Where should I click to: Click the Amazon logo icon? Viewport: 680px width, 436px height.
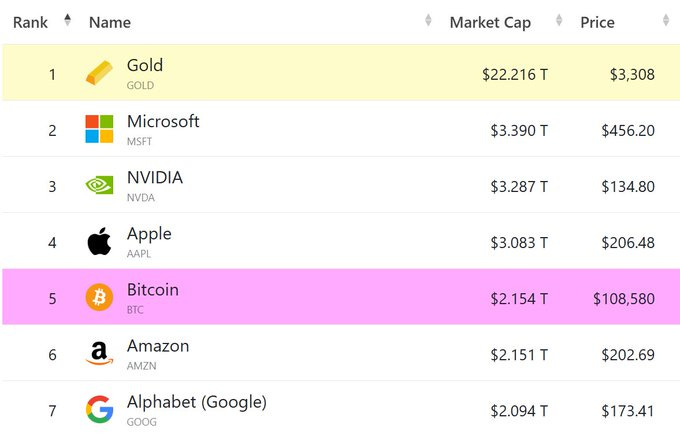99,353
